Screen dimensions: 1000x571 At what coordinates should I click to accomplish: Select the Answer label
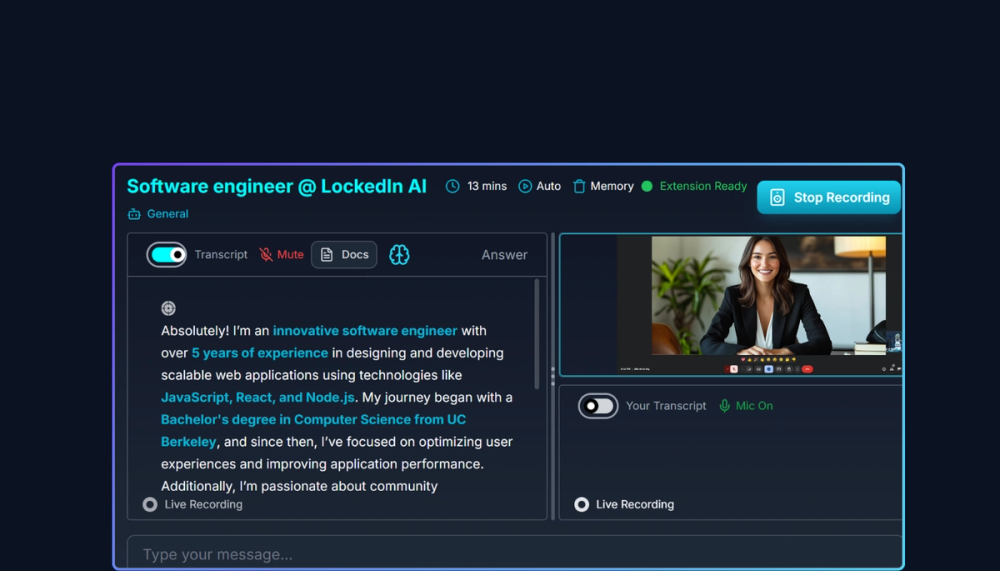tap(504, 255)
